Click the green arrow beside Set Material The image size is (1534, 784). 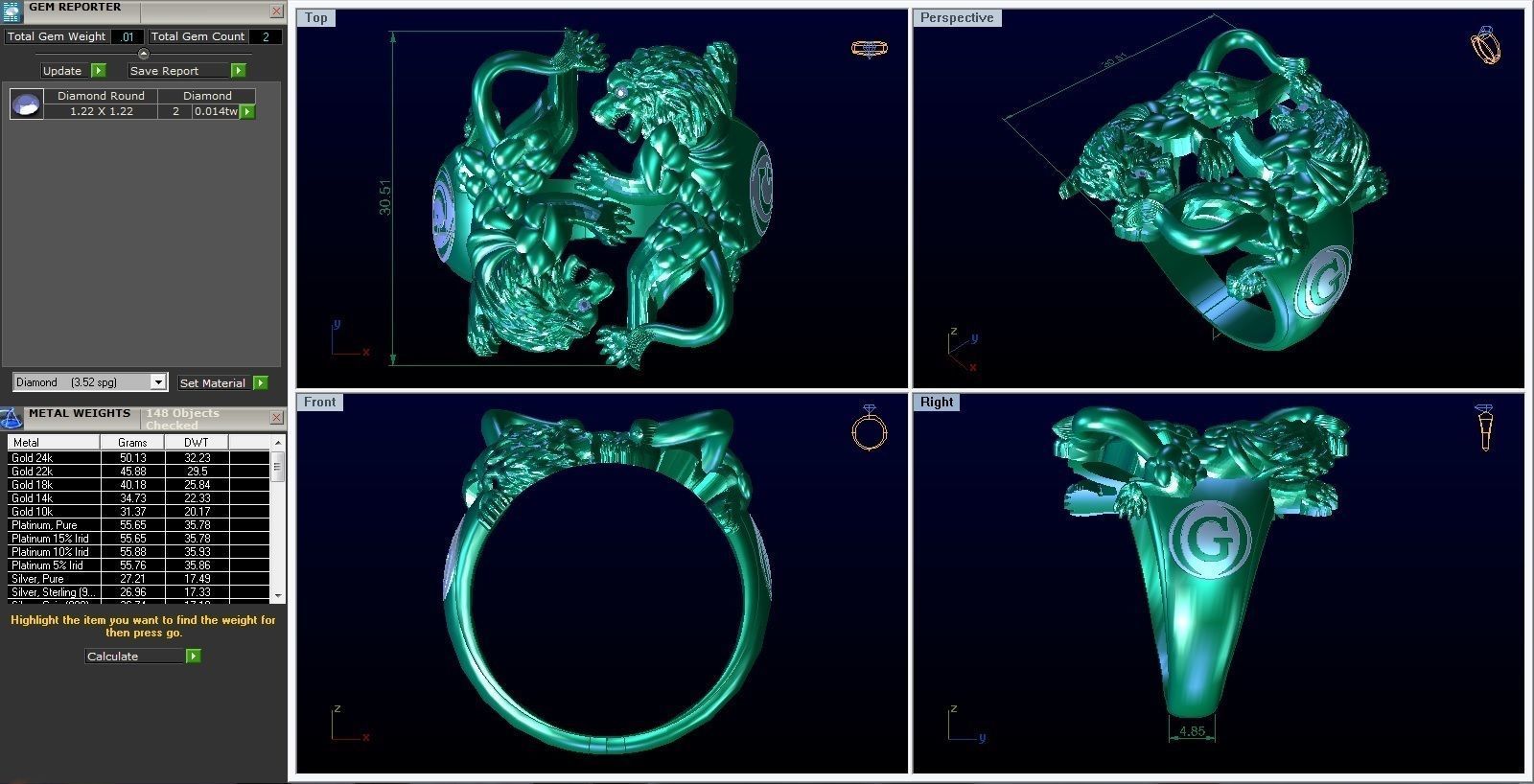[x=260, y=383]
